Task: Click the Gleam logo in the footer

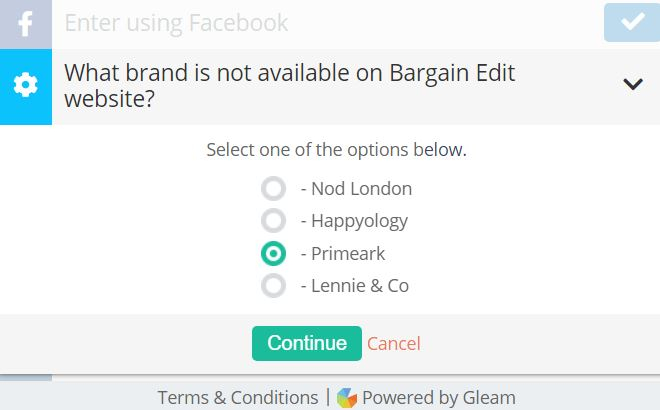Action: pos(347,397)
